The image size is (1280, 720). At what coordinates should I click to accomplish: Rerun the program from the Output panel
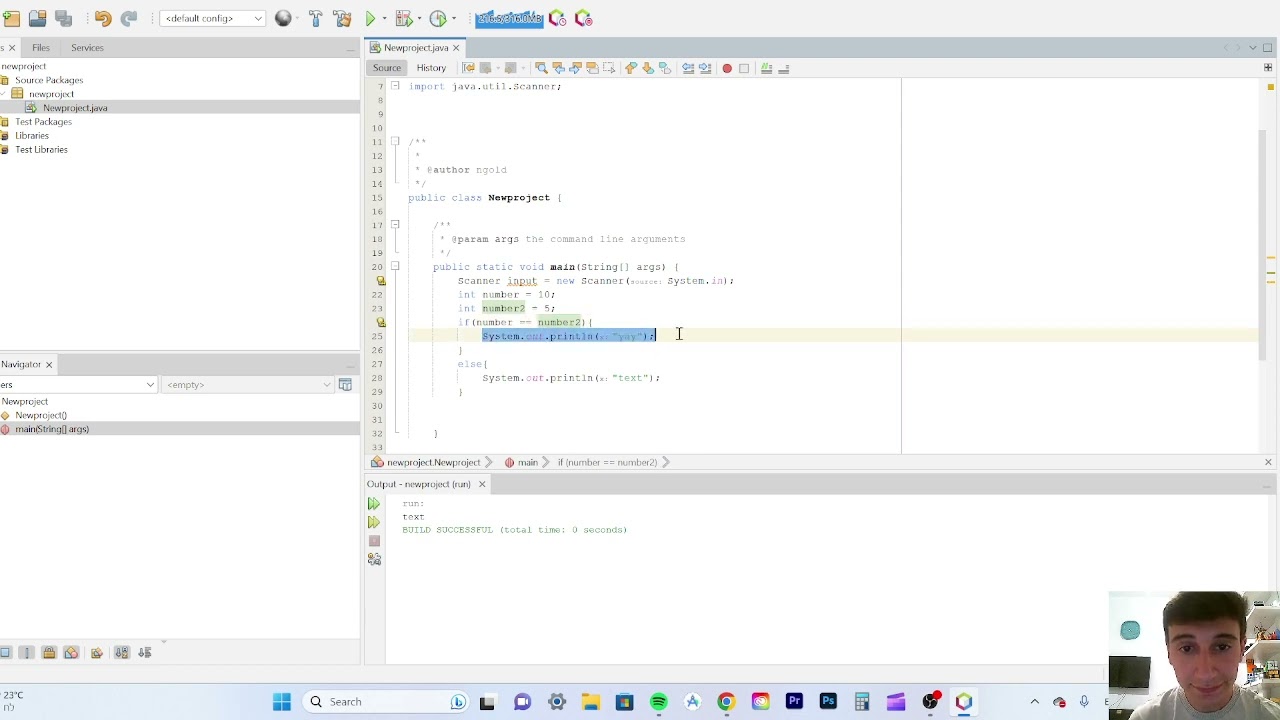click(374, 504)
